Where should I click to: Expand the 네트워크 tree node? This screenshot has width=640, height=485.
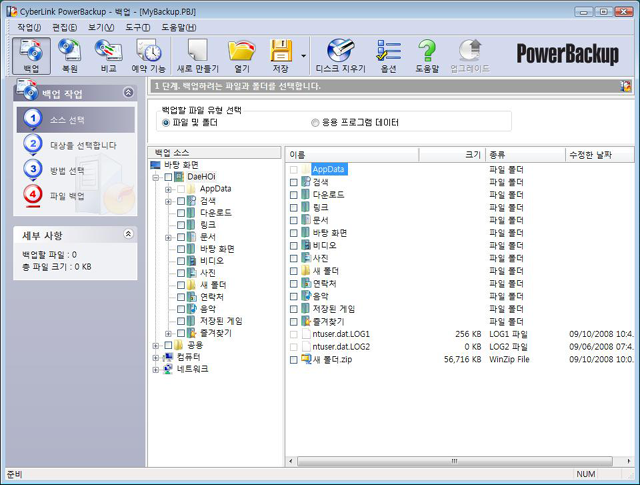click(x=156, y=370)
